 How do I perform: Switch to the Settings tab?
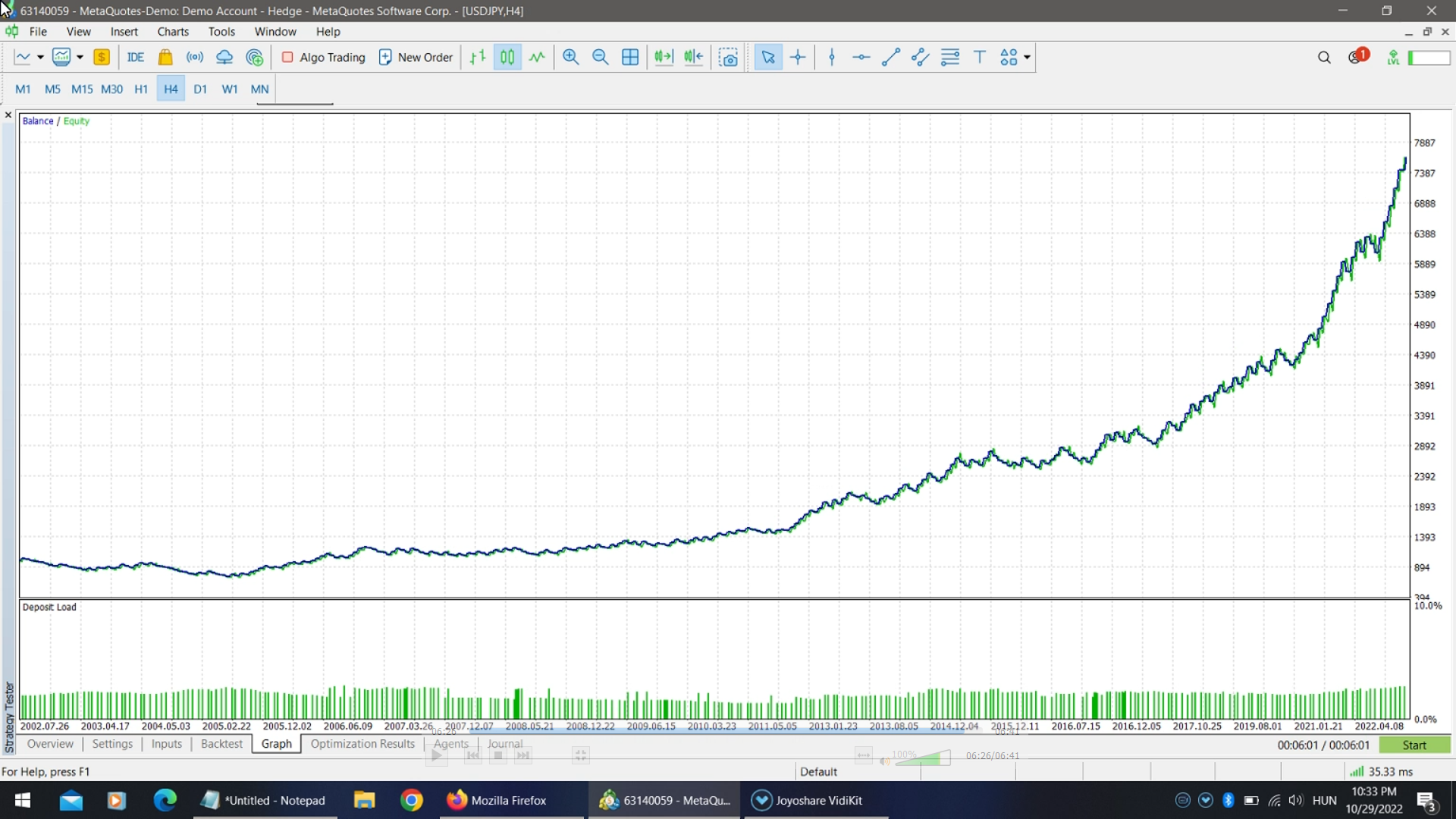pos(112,744)
